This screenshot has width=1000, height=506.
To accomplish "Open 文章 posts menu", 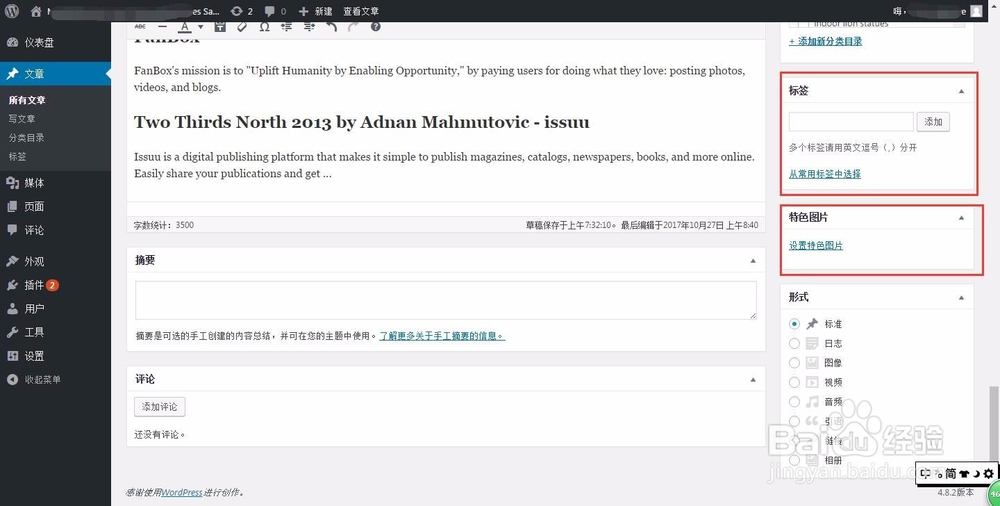I will [55, 74].
